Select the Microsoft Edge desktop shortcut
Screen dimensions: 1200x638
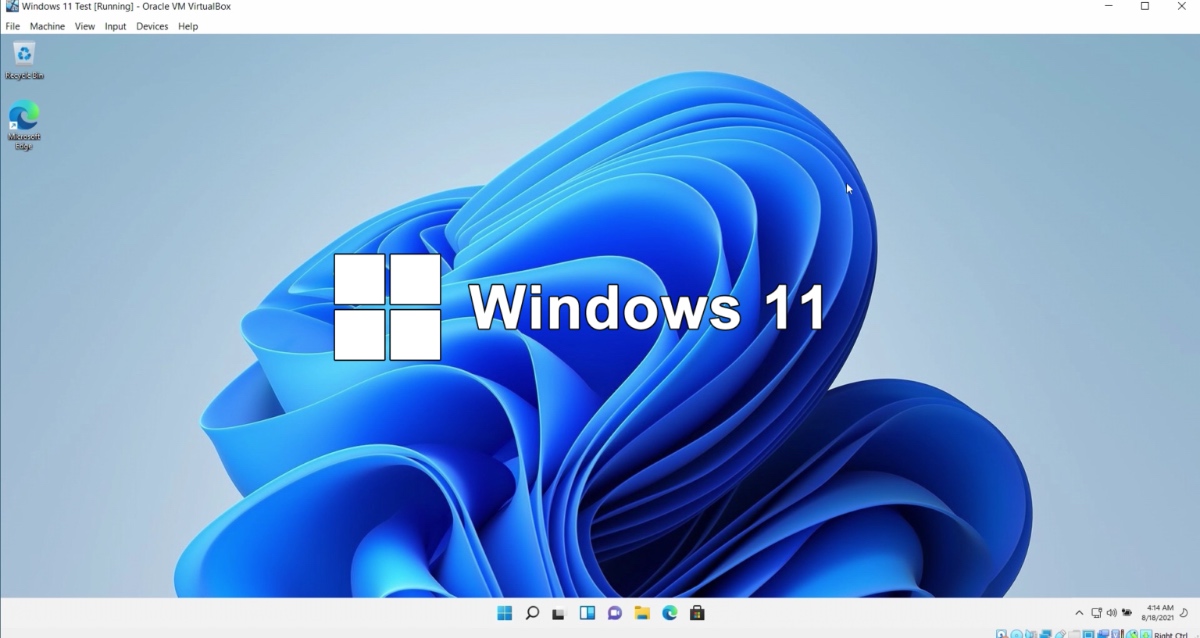[x=24, y=126]
